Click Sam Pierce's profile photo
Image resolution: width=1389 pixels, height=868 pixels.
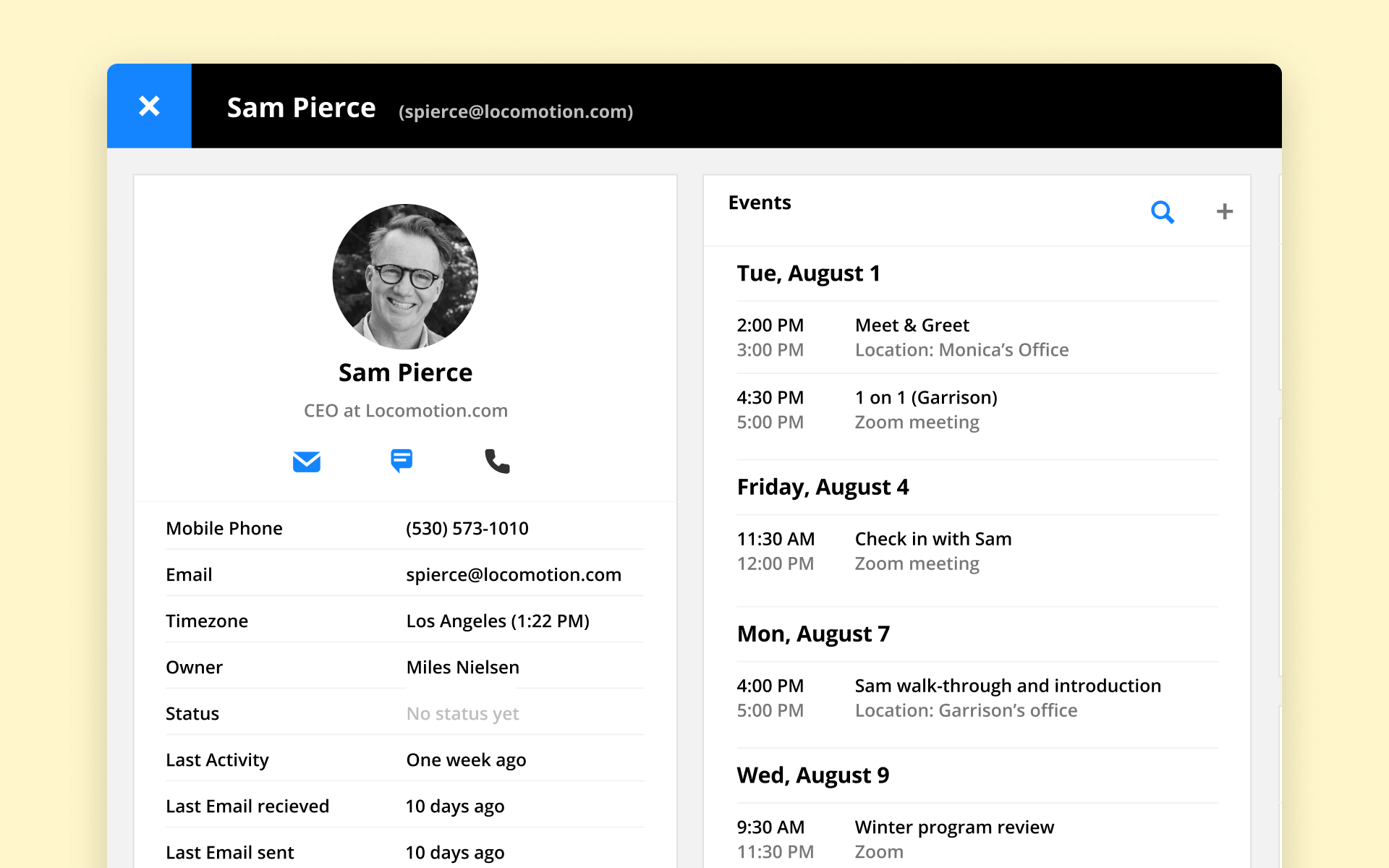pyautogui.click(x=405, y=276)
